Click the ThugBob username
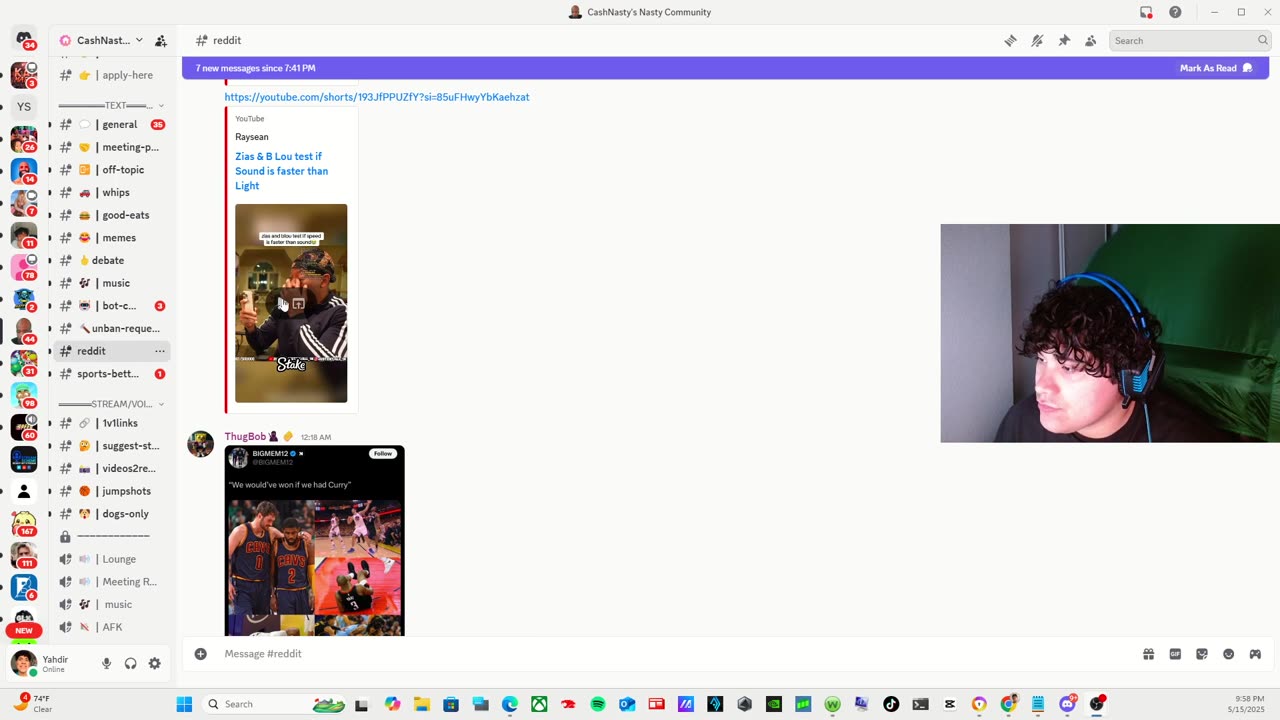This screenshot has width=1280, height=720. [245, 437]
